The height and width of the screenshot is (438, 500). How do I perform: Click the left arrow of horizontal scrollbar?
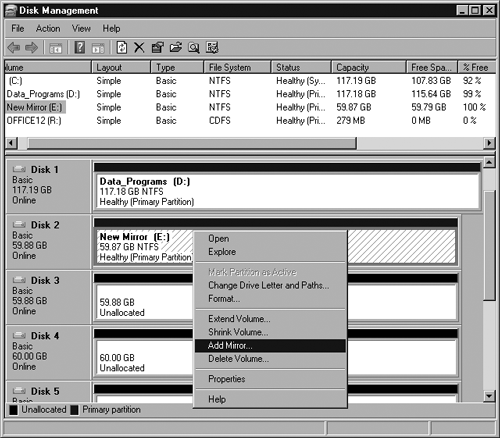tap(11, 143)
